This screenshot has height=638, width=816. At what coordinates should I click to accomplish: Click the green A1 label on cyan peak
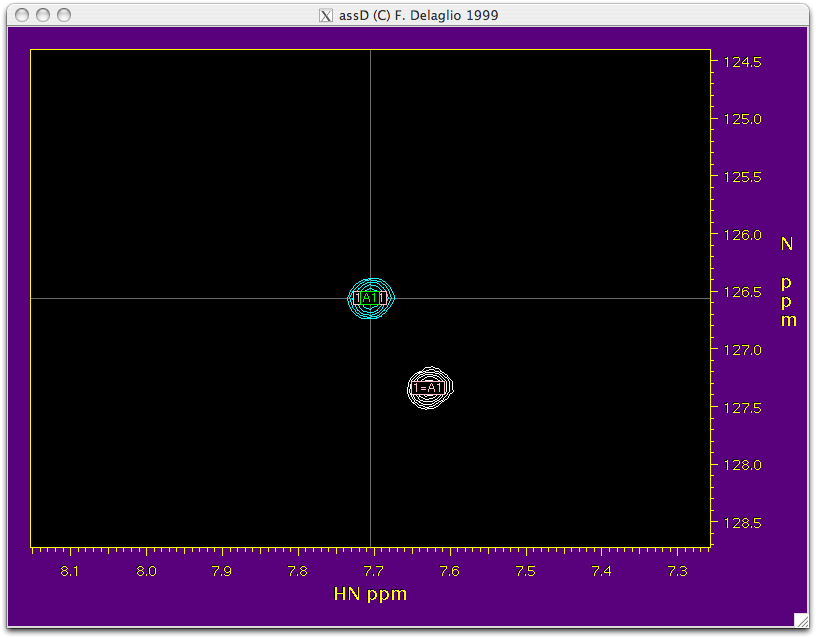pyautogui.click(x=370, y=298)
